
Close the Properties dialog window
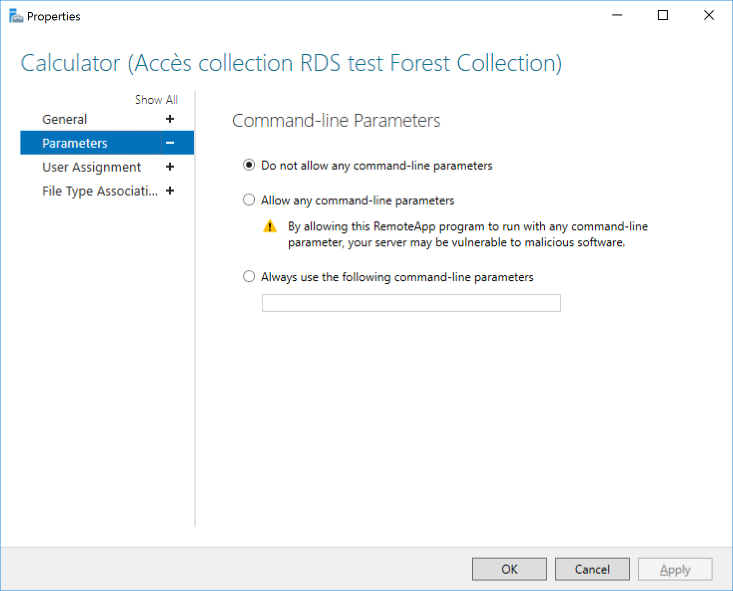coord(708,16)
